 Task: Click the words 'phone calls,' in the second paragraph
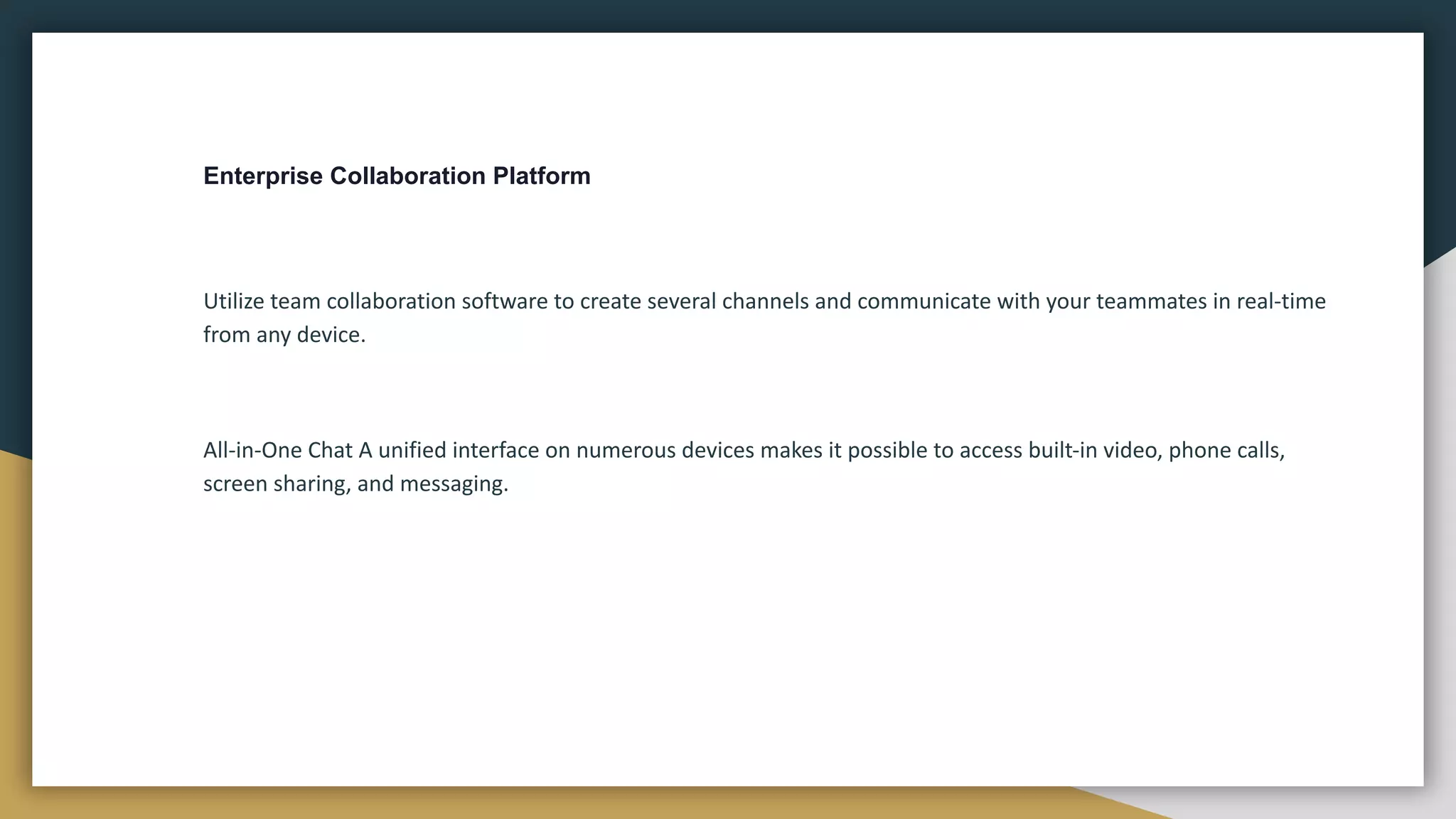1226,450
